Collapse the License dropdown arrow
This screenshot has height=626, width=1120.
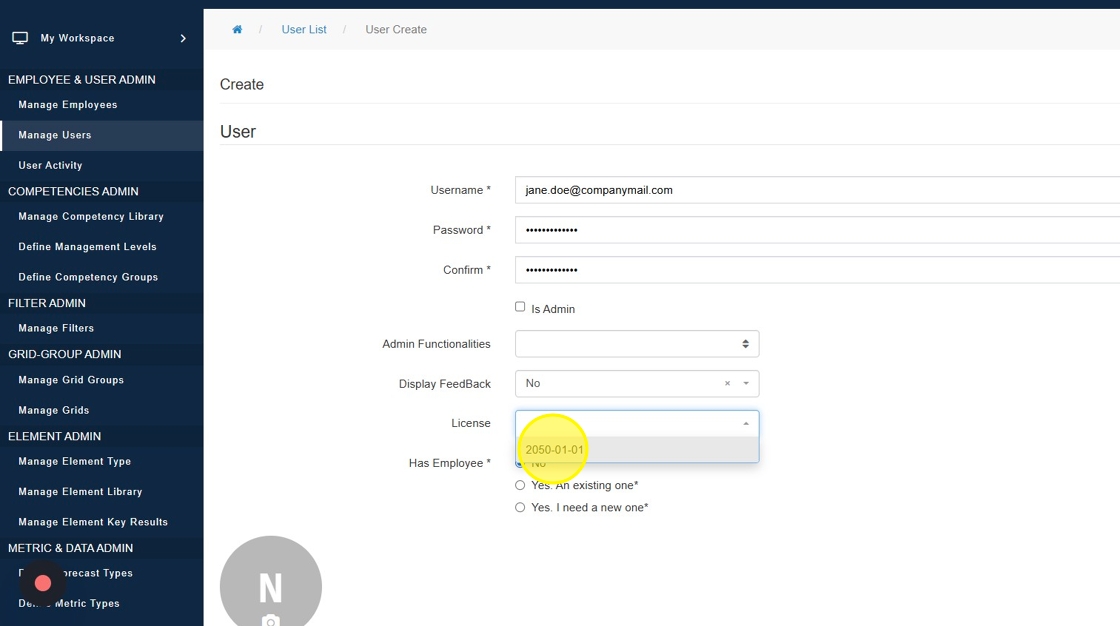pyautogui.click(x=746, y=424)
